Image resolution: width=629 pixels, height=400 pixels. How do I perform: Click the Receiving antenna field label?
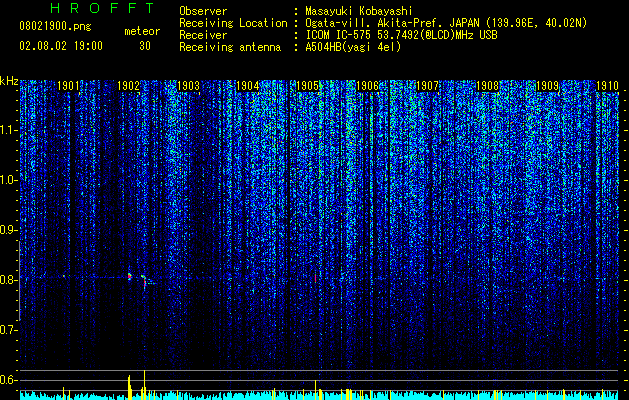tap(230, 47)
